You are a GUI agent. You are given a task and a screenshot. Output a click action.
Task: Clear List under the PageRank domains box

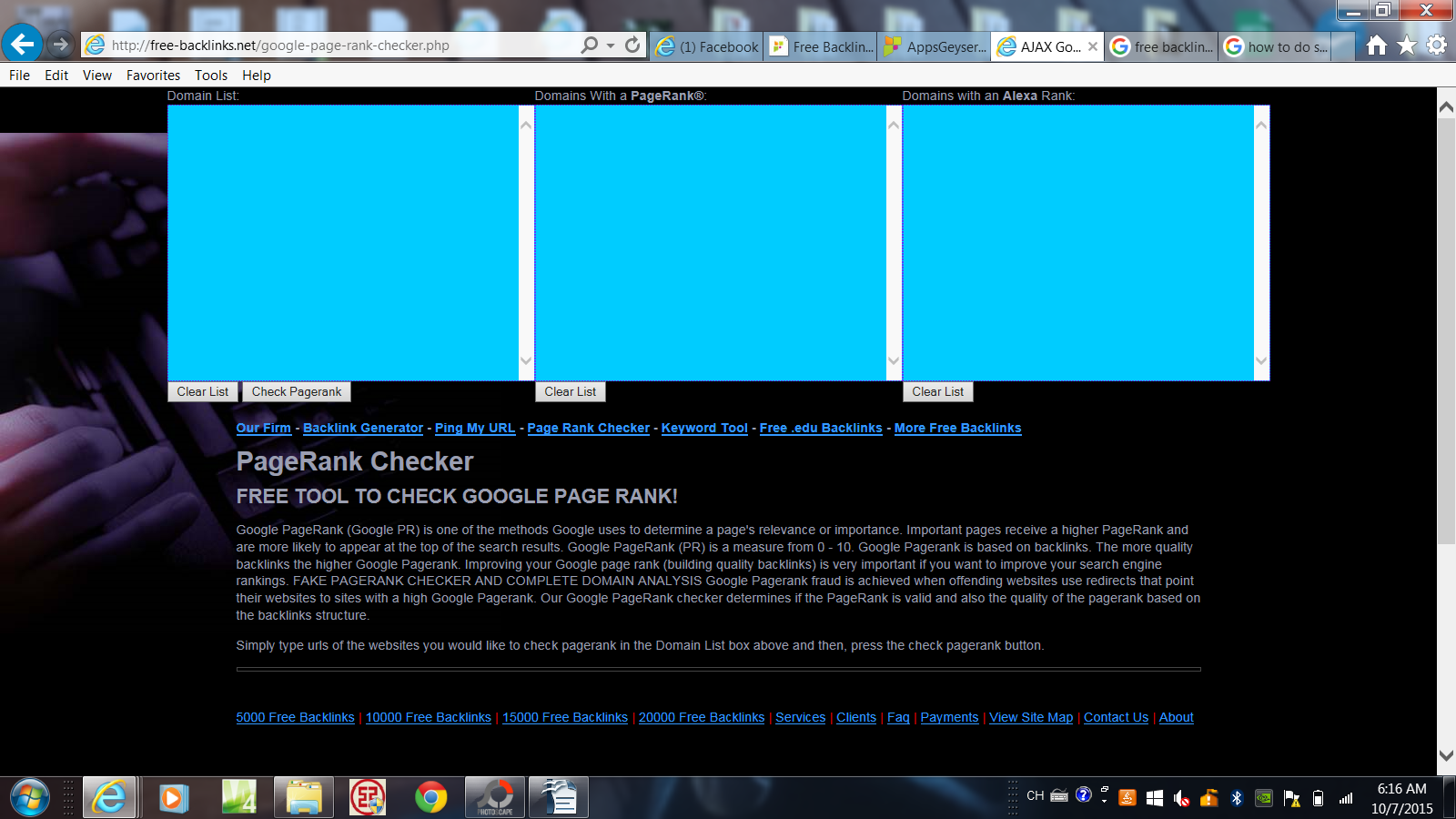click(x=571, y=391)
